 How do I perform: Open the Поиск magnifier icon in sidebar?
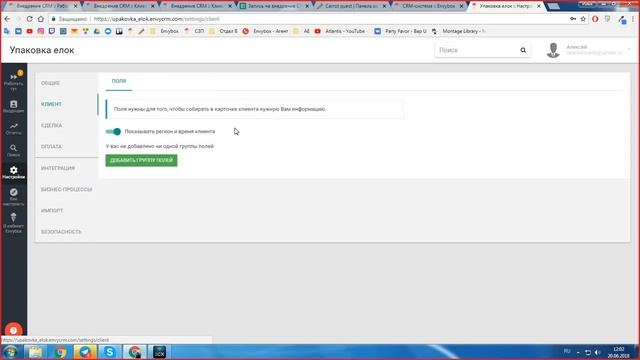[x=13, y=151]
